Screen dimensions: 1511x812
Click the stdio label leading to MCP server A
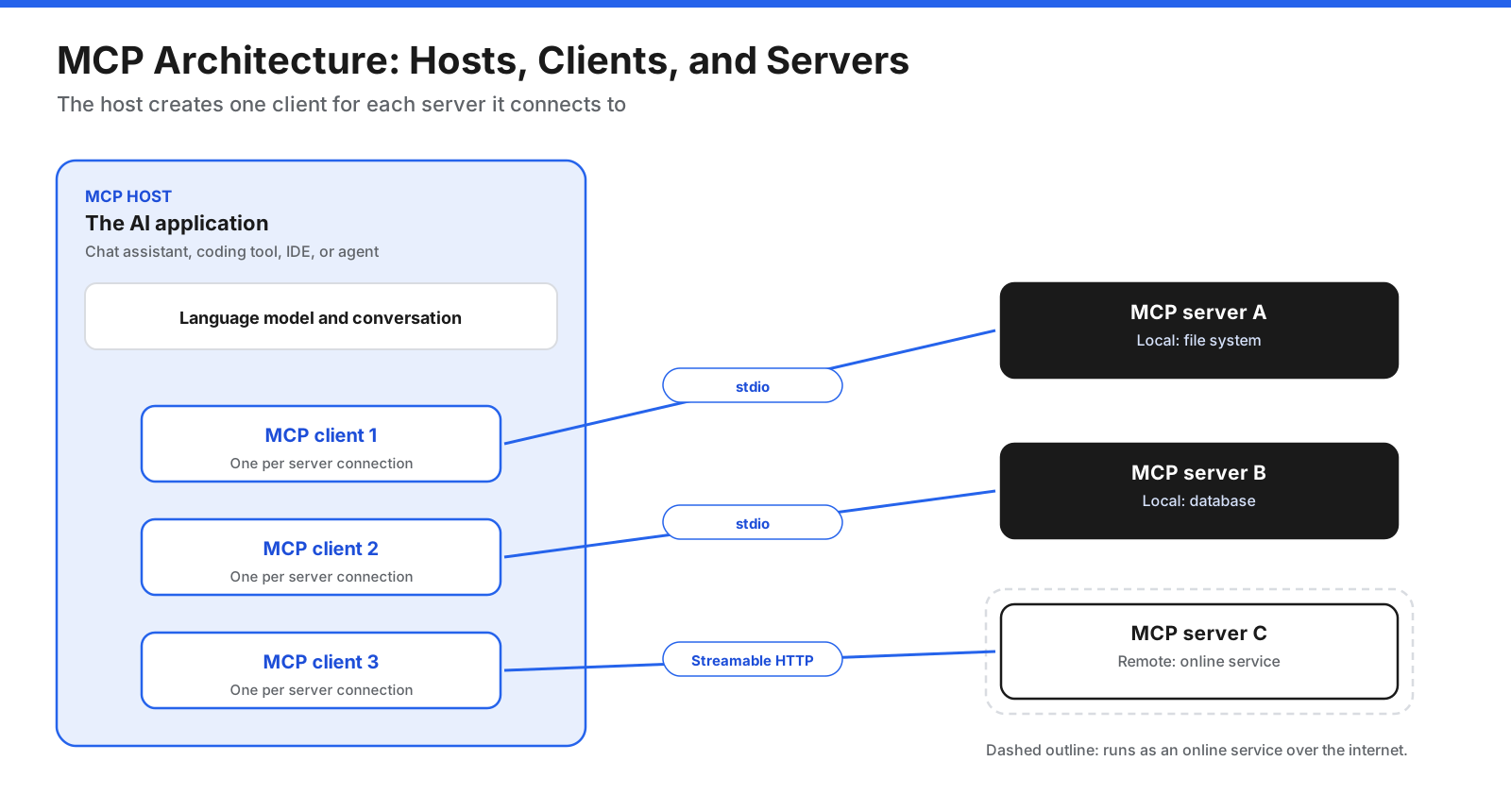click(x=753, y=385)
